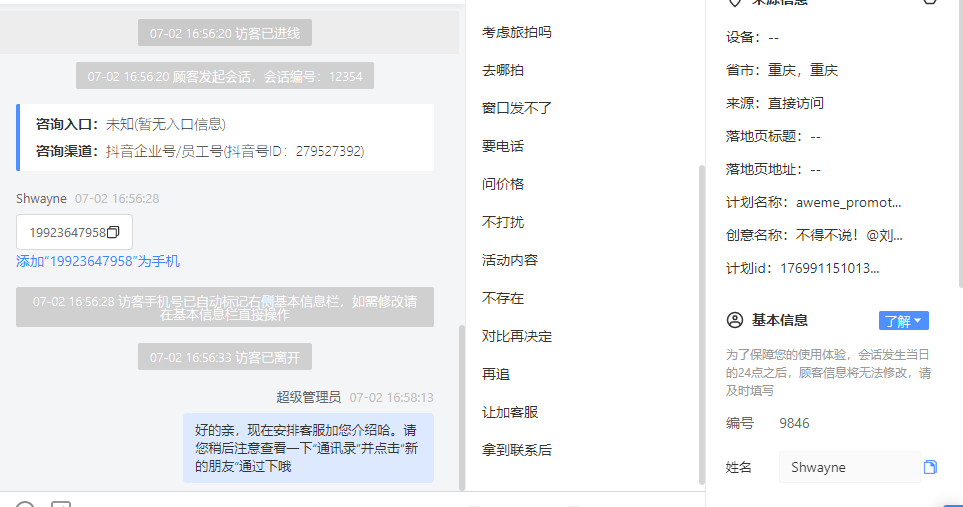Open the 了解 dropdown tag

pos(903,320)
